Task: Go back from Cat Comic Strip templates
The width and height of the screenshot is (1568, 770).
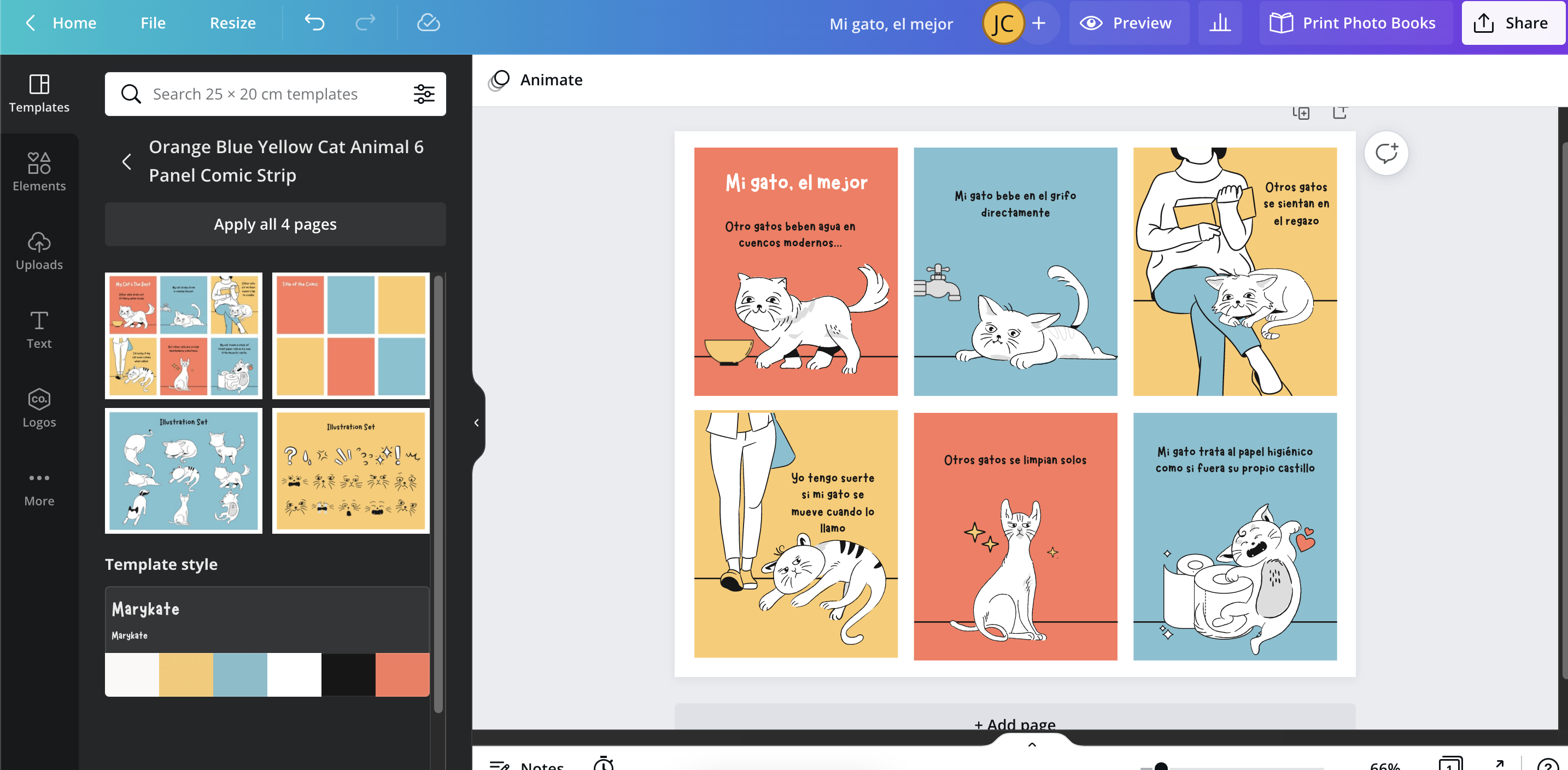Action: pos(127,161)
